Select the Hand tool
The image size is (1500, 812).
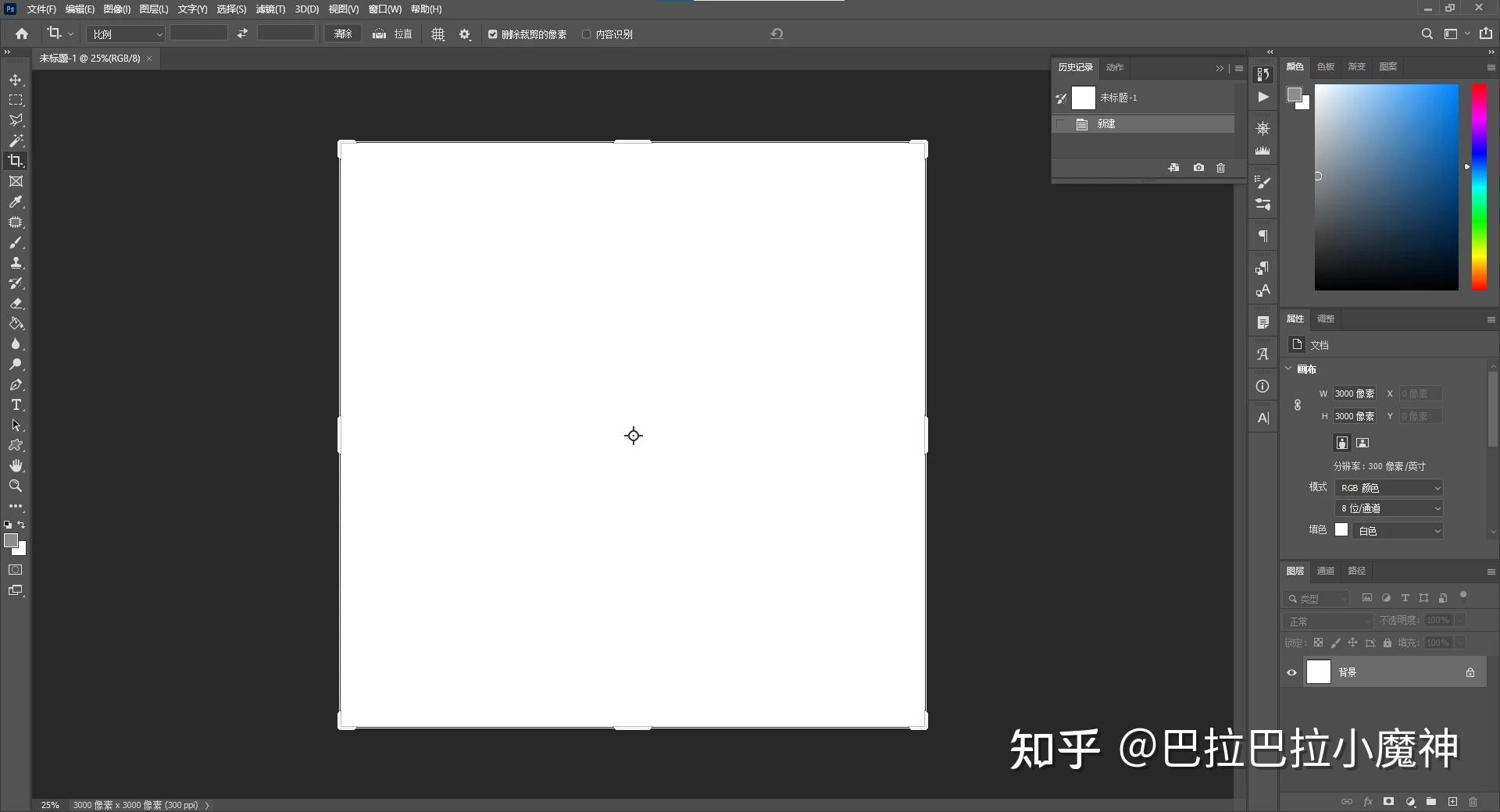[x=16, y=466]
